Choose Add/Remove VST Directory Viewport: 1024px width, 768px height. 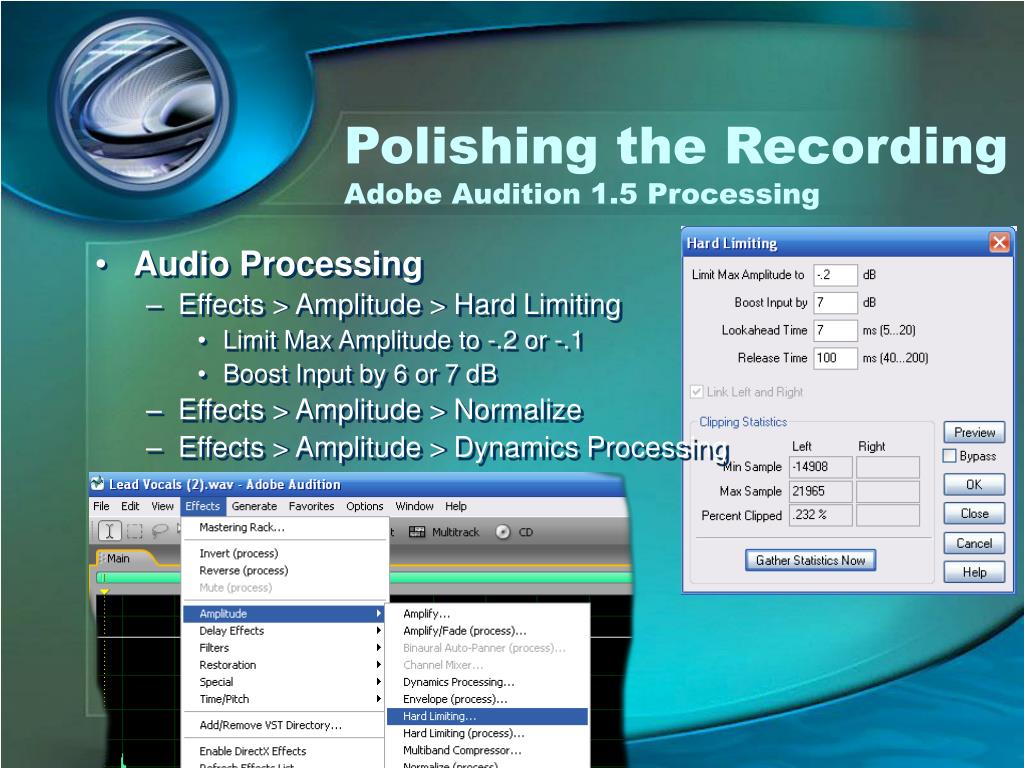[x=284, y=725]
